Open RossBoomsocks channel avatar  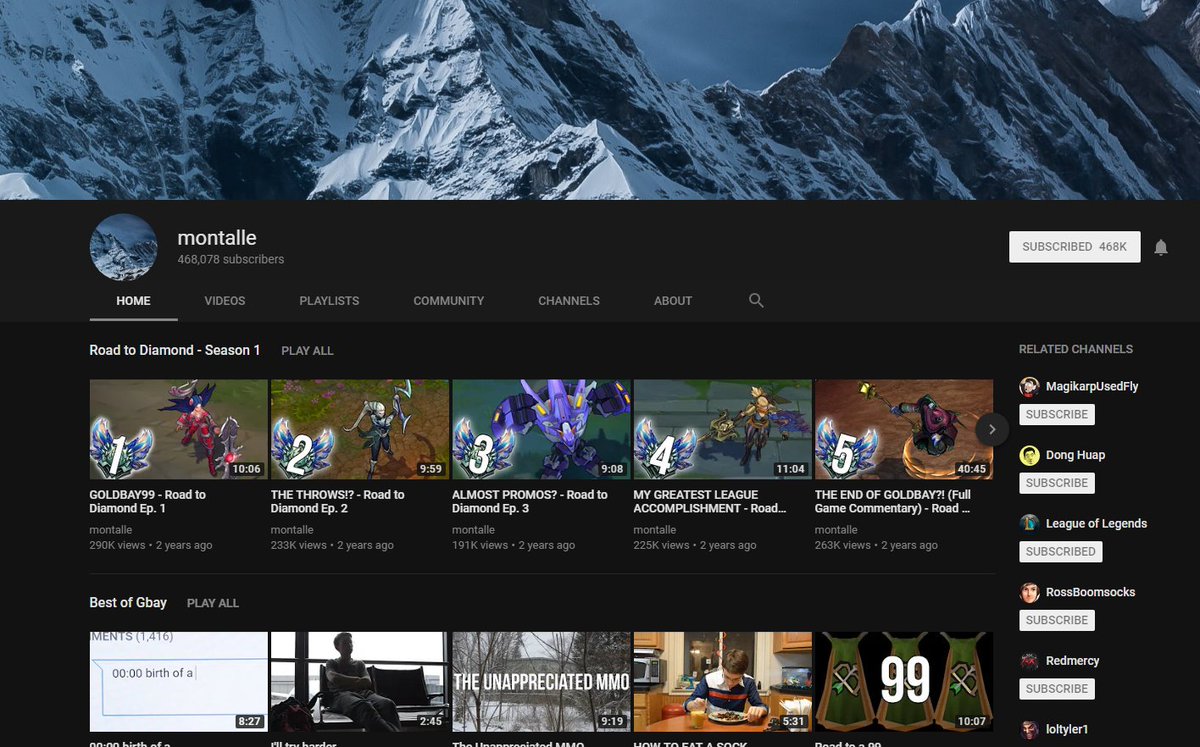[1029, 593]
